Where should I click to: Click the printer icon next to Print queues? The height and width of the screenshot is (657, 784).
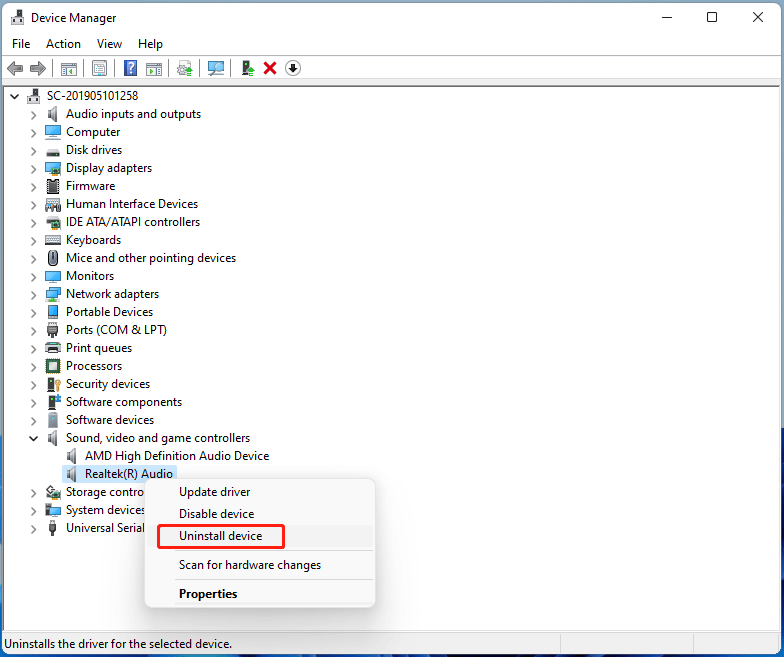pos(53,348)
